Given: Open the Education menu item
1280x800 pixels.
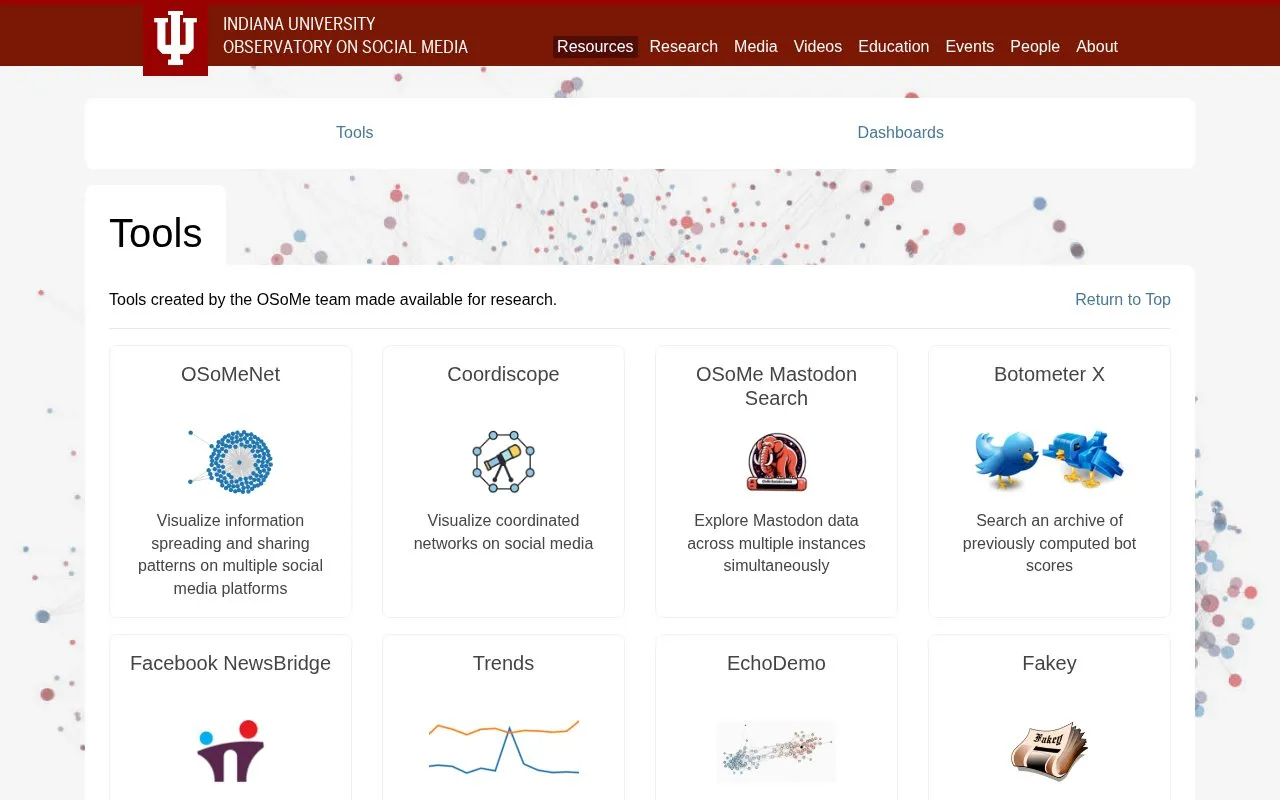Looking at the screenshot, I should 893,46.
